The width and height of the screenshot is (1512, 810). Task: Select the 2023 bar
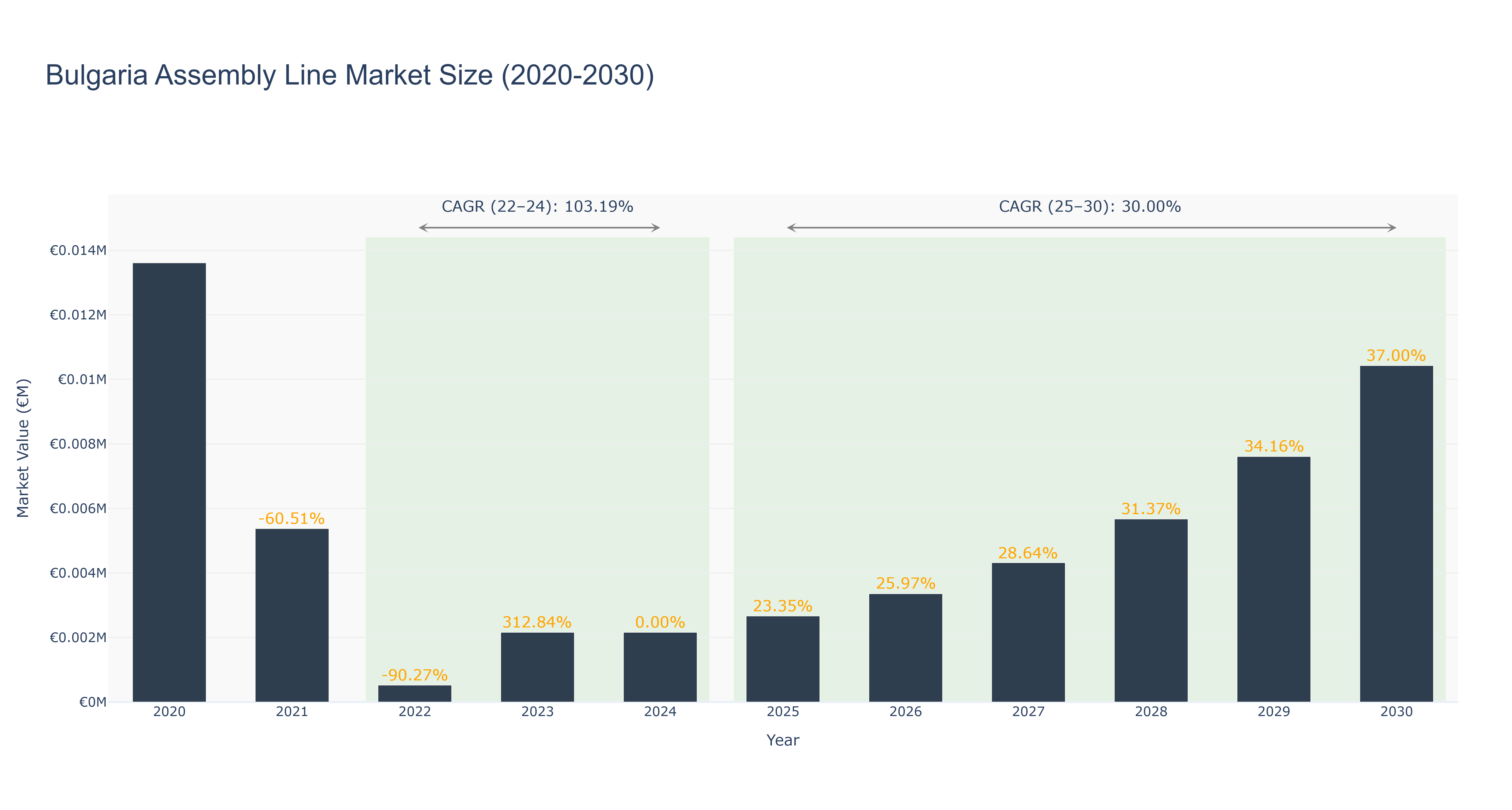537,667
